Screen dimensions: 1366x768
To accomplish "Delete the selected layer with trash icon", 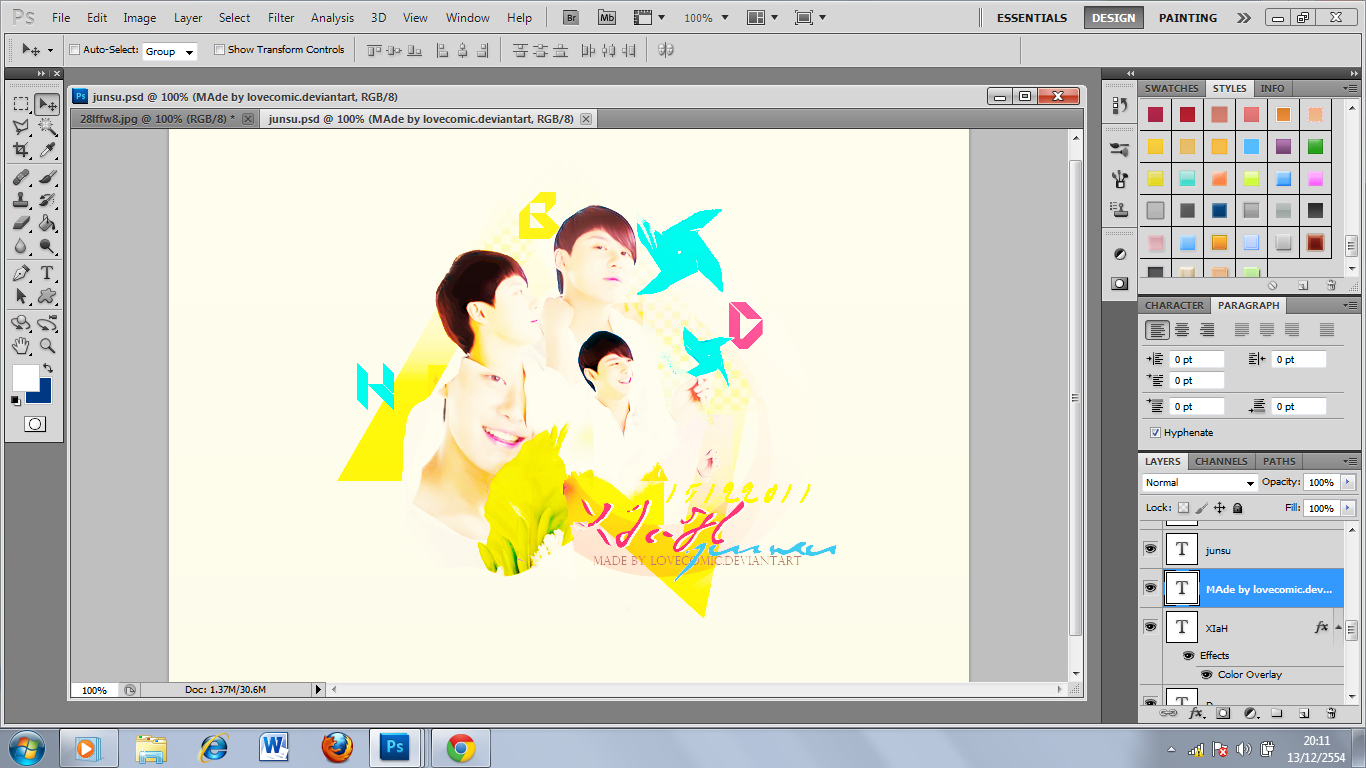I will [1331, 713].
